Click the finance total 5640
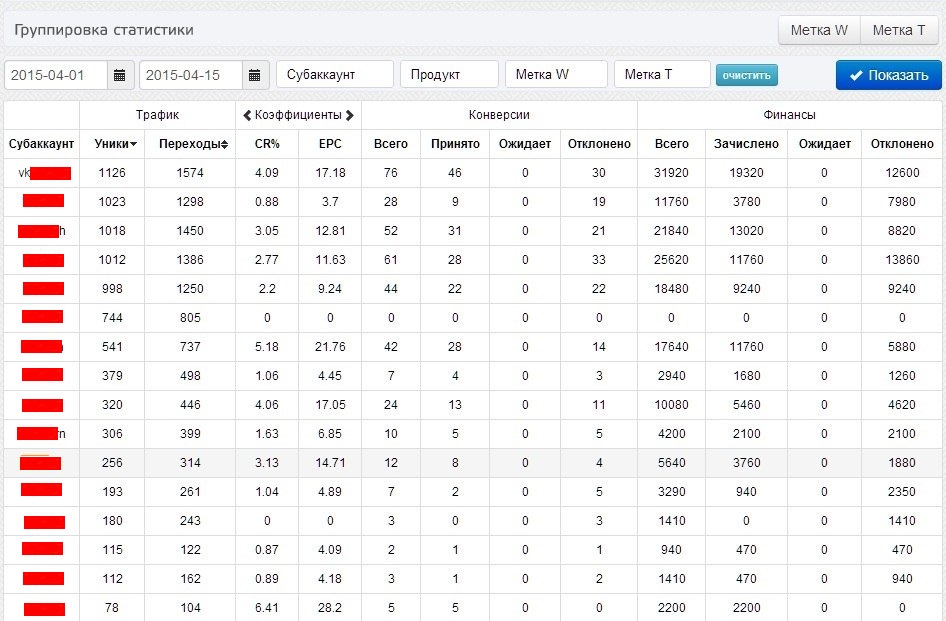Image resolution: width=946 pixels, height=621 pixels. pos(671,463)
